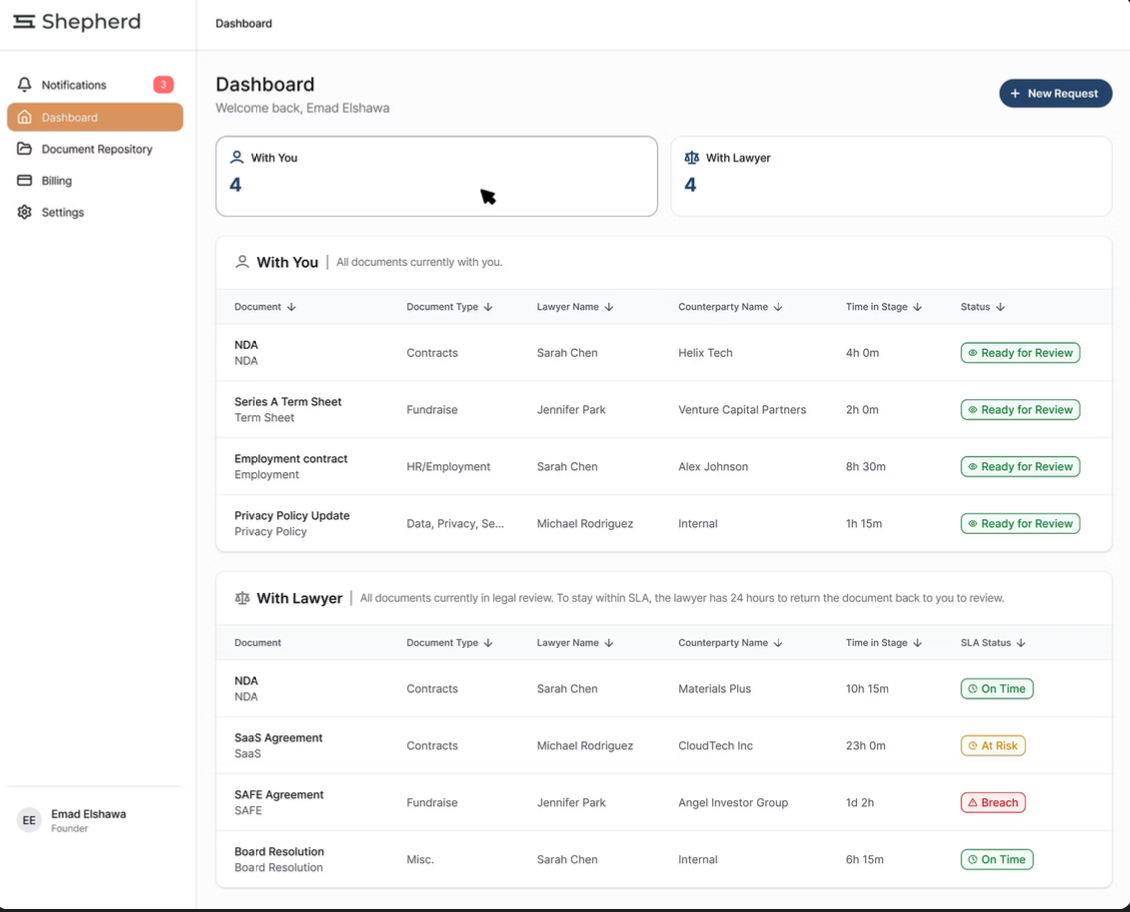Click the At Risk badge for SaaS Agreement
This screenshot has height=912, width=1130.
[992, 746]
